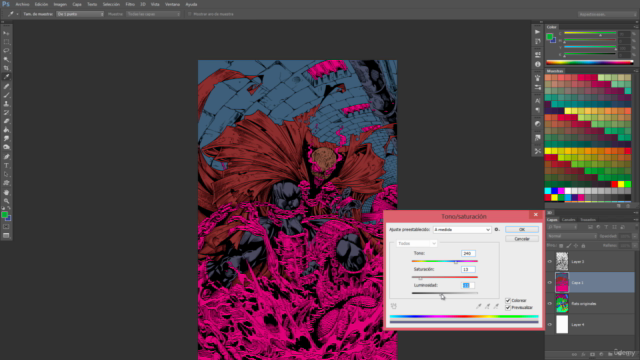This screenshot has height=360, width=640.
Task: Select the Eraser tool
Action: pos(6,121)
